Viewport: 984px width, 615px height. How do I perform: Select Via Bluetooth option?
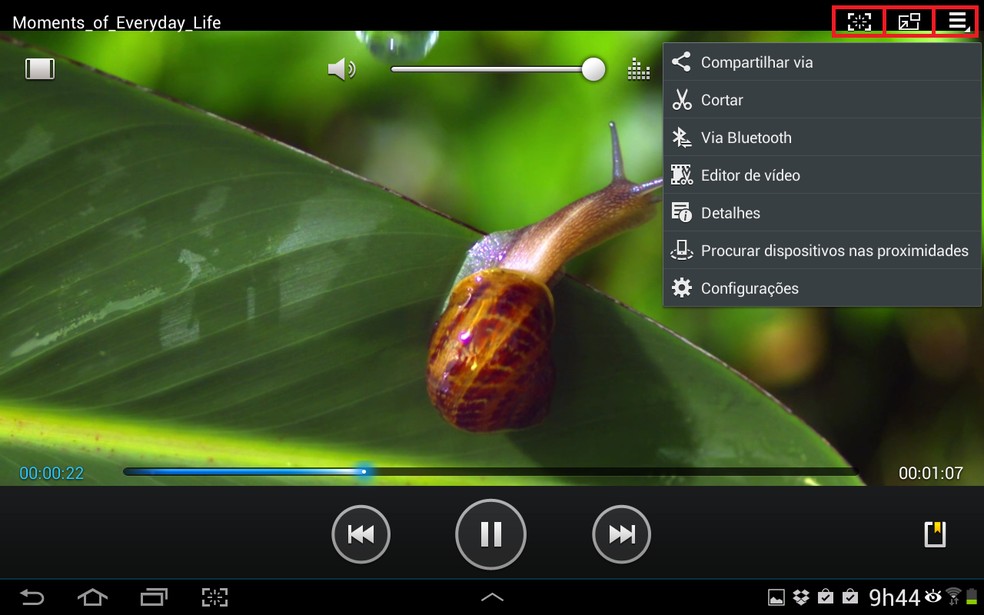click(822, 137)
